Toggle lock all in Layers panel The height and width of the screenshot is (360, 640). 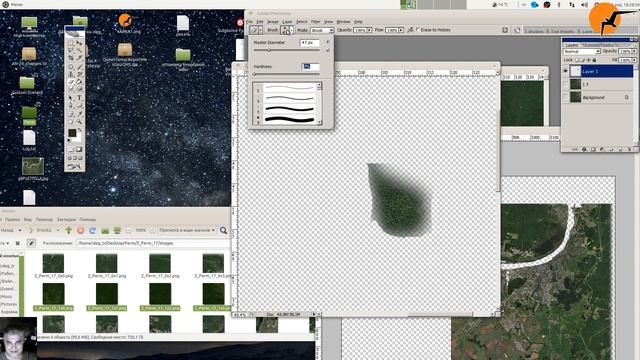594,60
